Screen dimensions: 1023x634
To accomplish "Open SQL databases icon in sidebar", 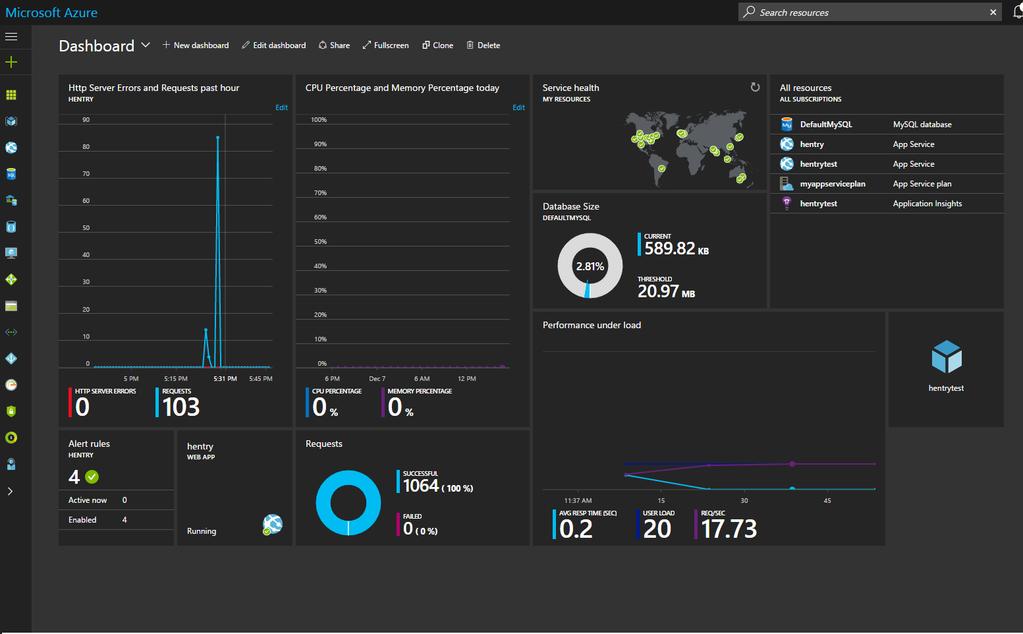I will click(x=11, y=174).
